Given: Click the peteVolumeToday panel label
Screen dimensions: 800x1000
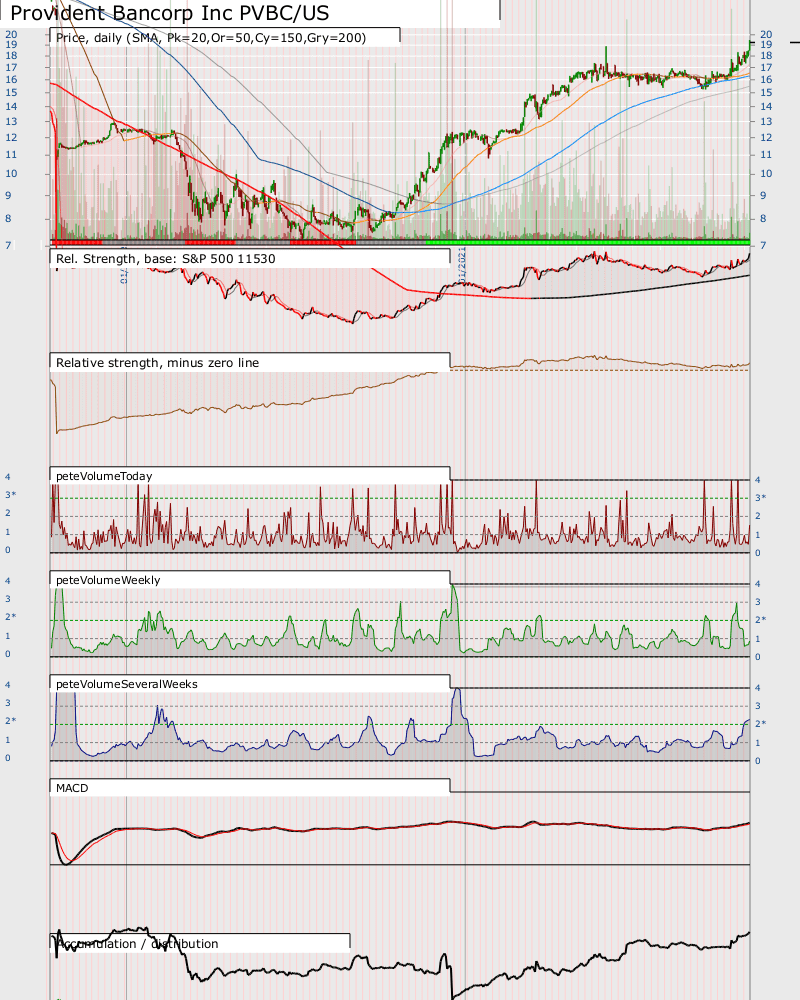Looking at the screenshot, I should point(104,476).
